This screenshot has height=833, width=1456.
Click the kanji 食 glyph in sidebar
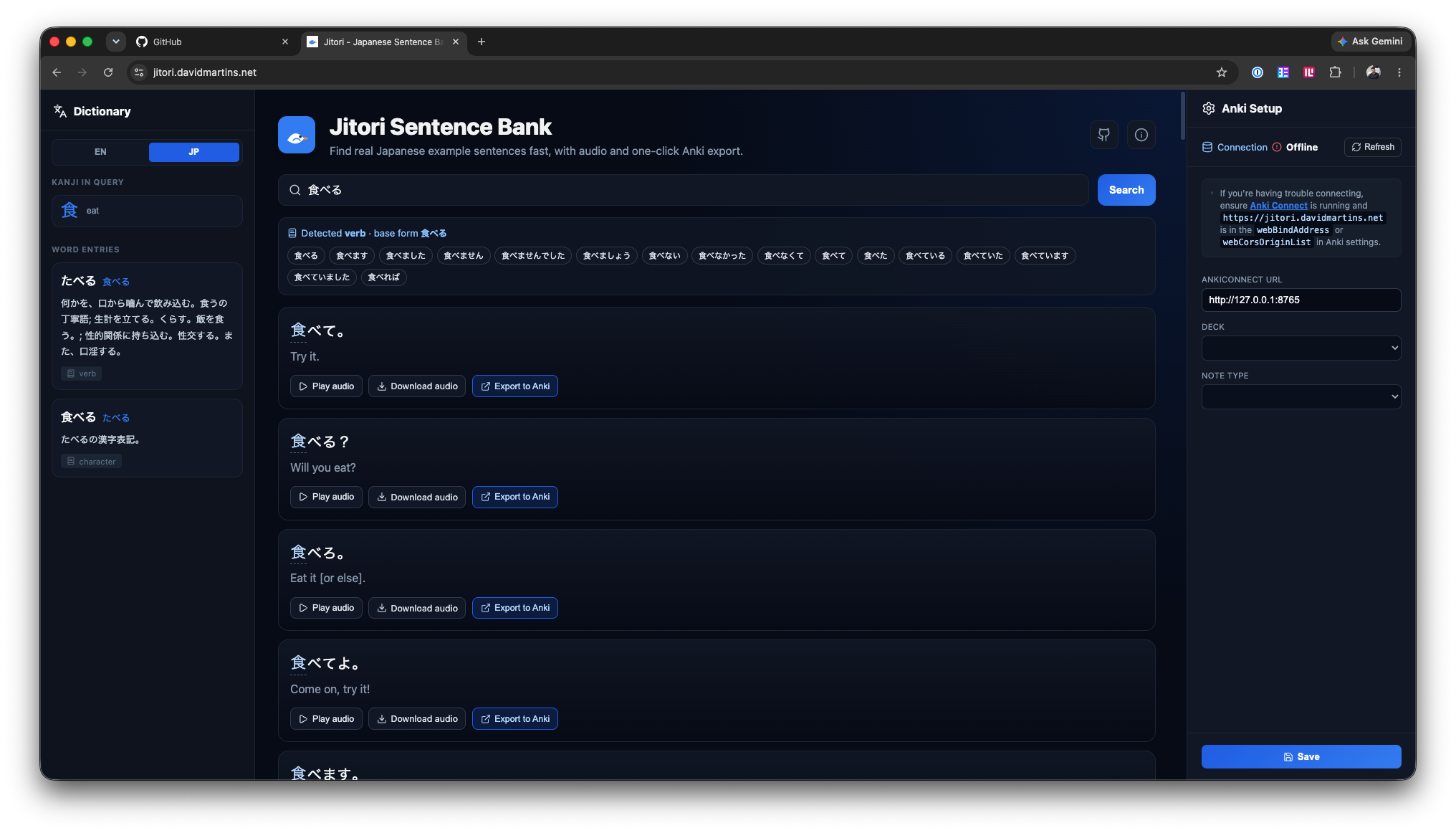click(70, 211)
